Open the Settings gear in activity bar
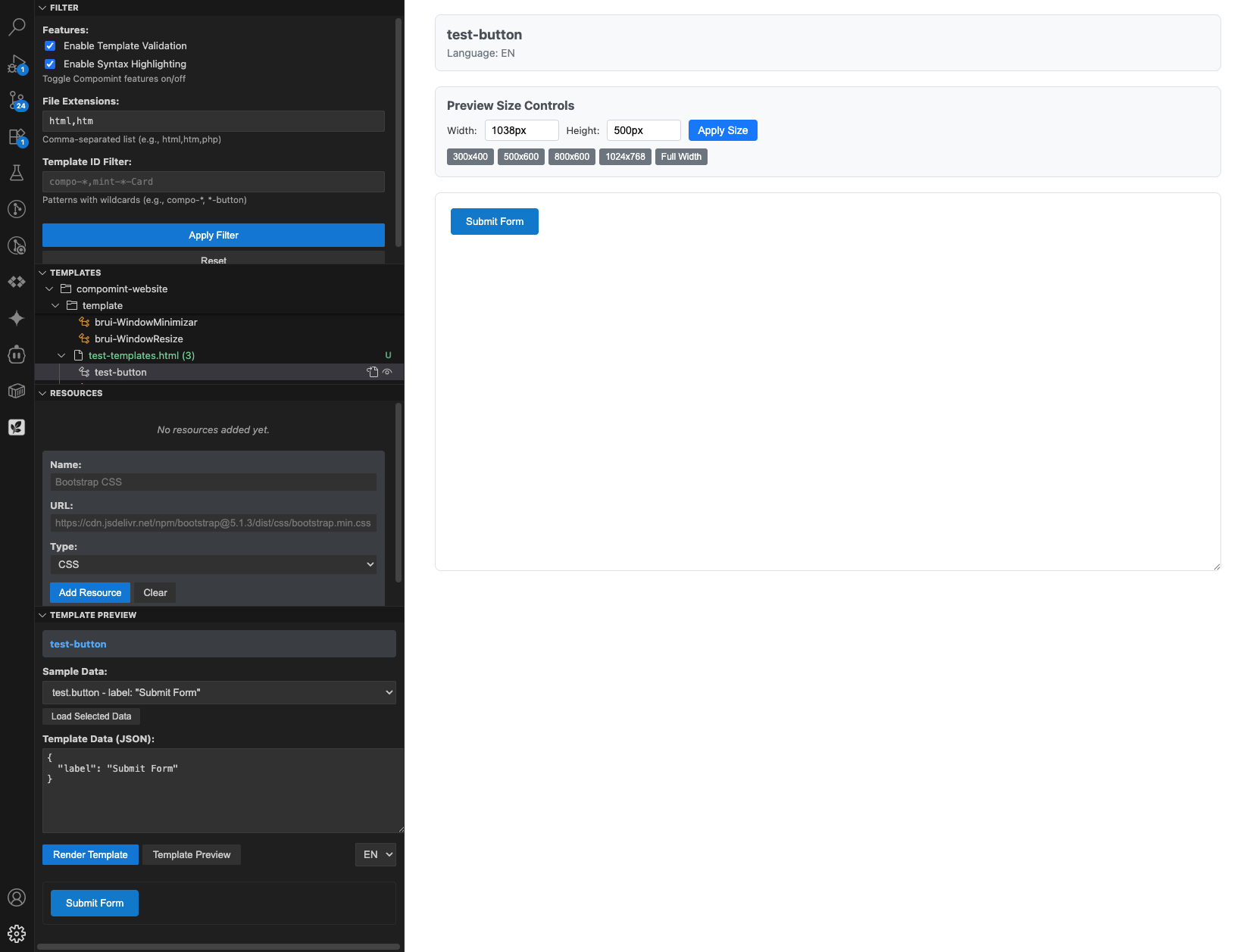 [17, 933]
